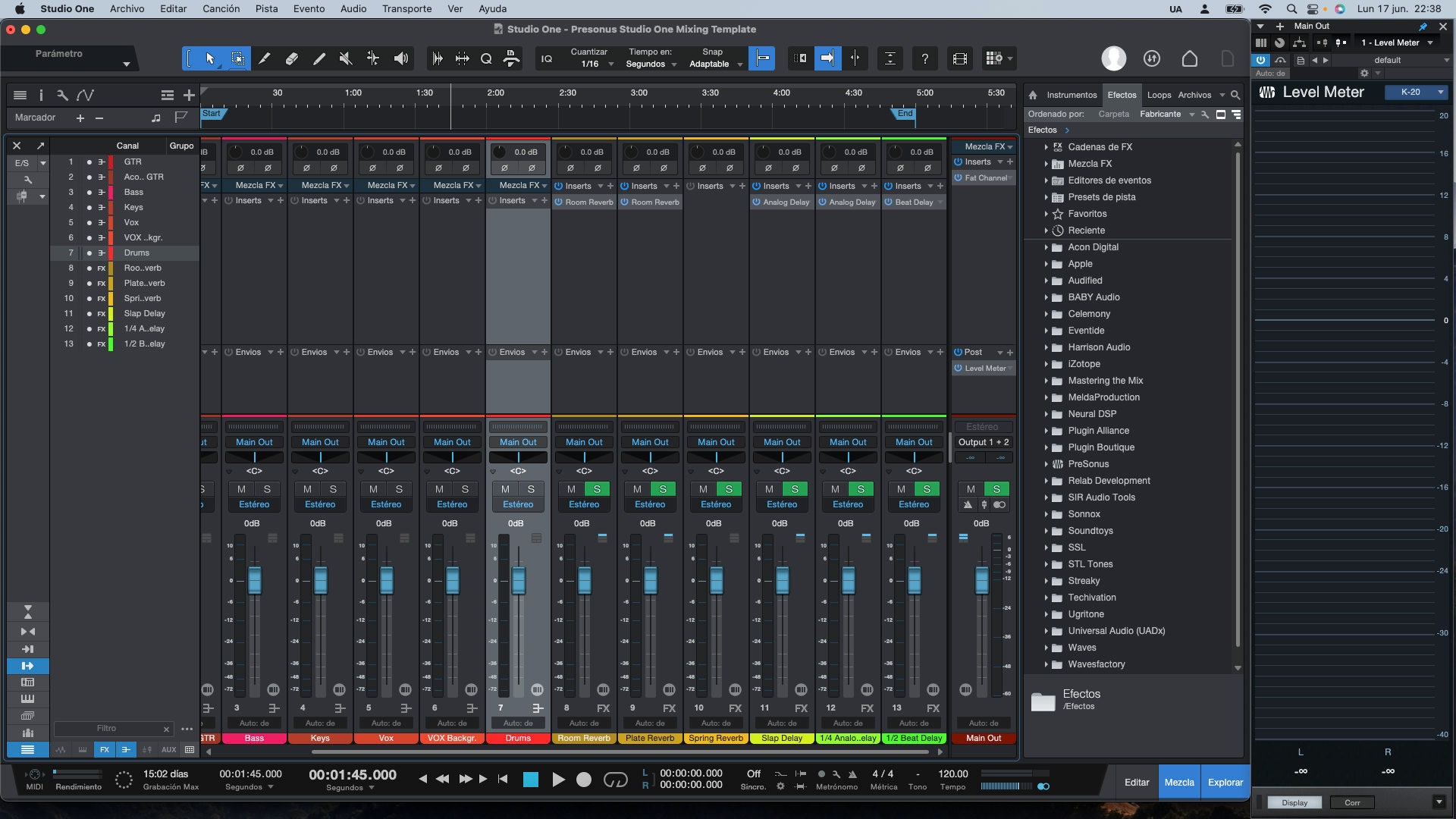1456x819 pixels.
Task: Mute the Slap Delay channel
Action: [769, 489]
